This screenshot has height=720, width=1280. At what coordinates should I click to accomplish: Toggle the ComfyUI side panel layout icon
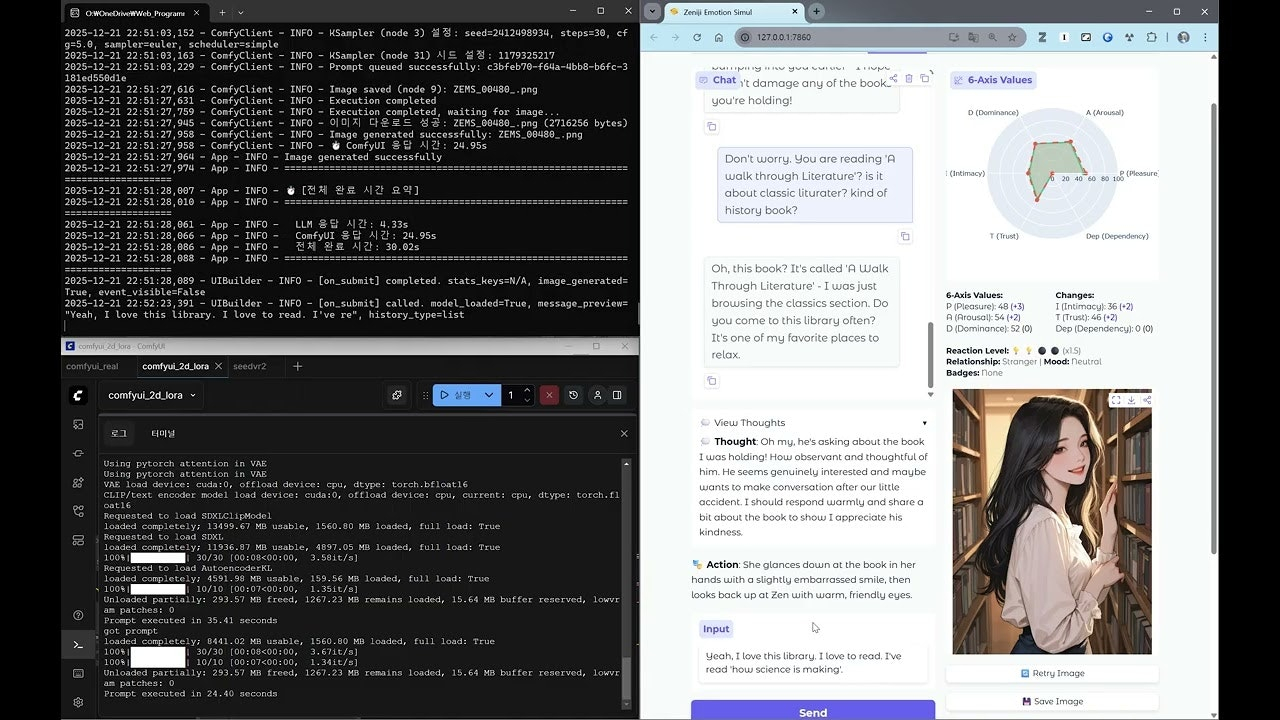tap(617, 395)
